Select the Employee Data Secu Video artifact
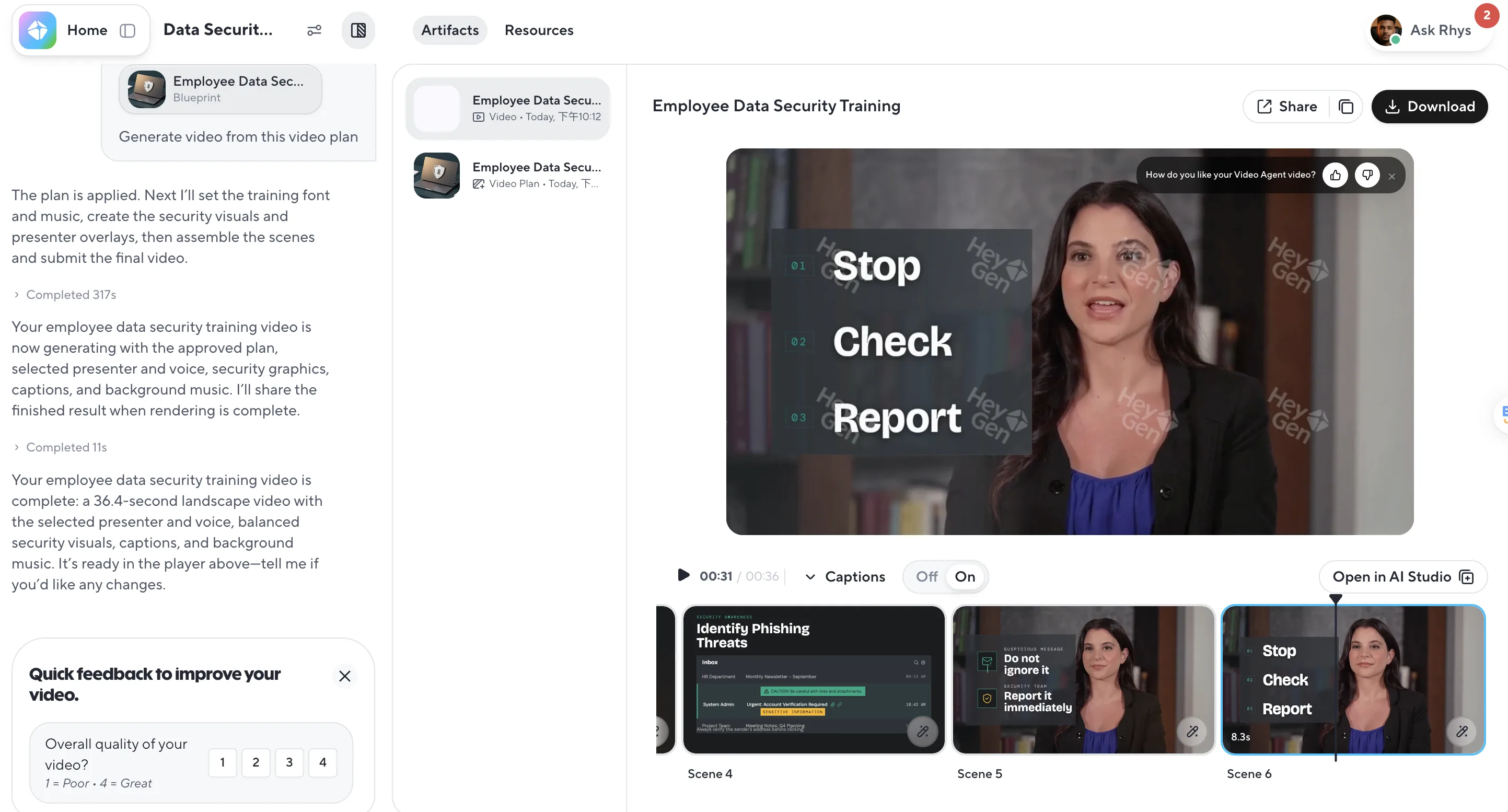This screenshot has width=1508, height=812. tap(507, 108)
